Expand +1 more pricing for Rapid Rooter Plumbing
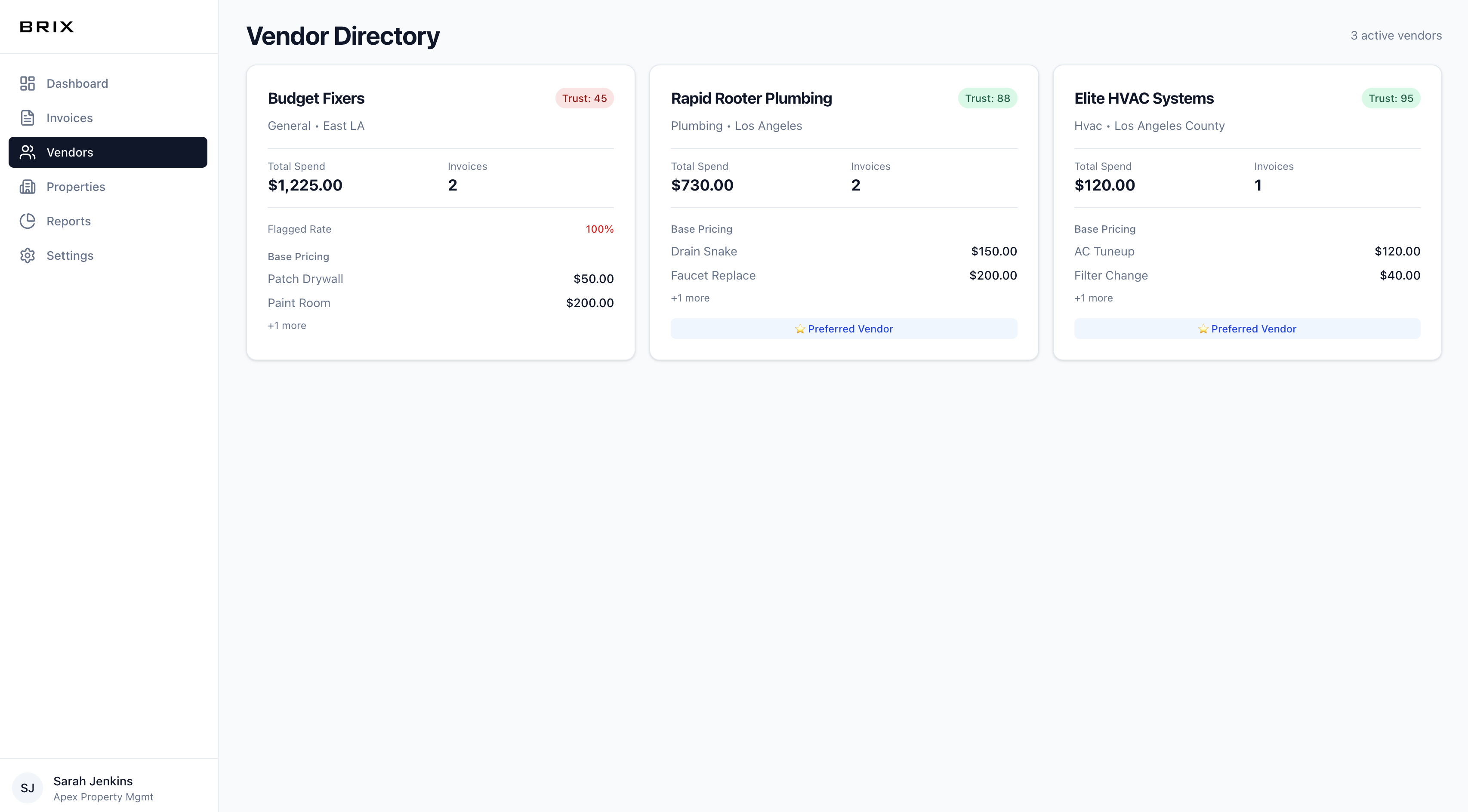 click(690, 298)
